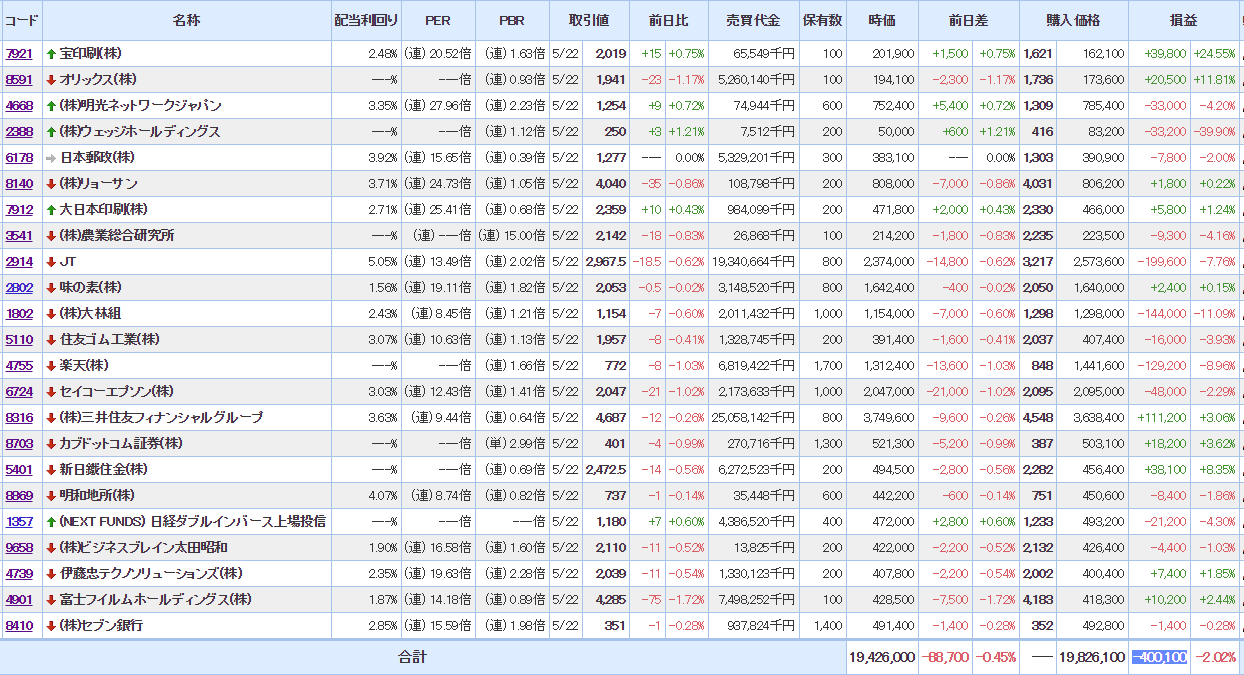Viewport: 1244px width, 675px height.
Task: Click the gray right arrow beside 日本郵政(株)
Action: pyautogui.click(x=51, y=158)
